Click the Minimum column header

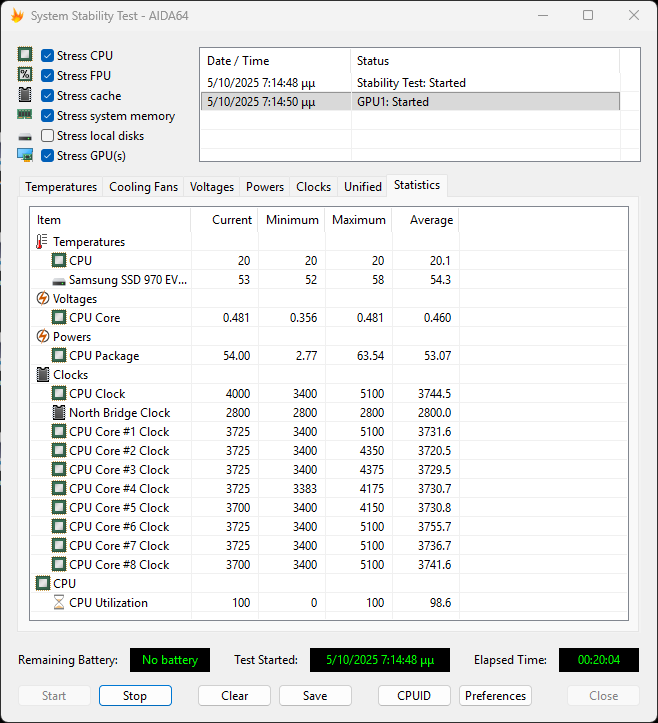291,220
